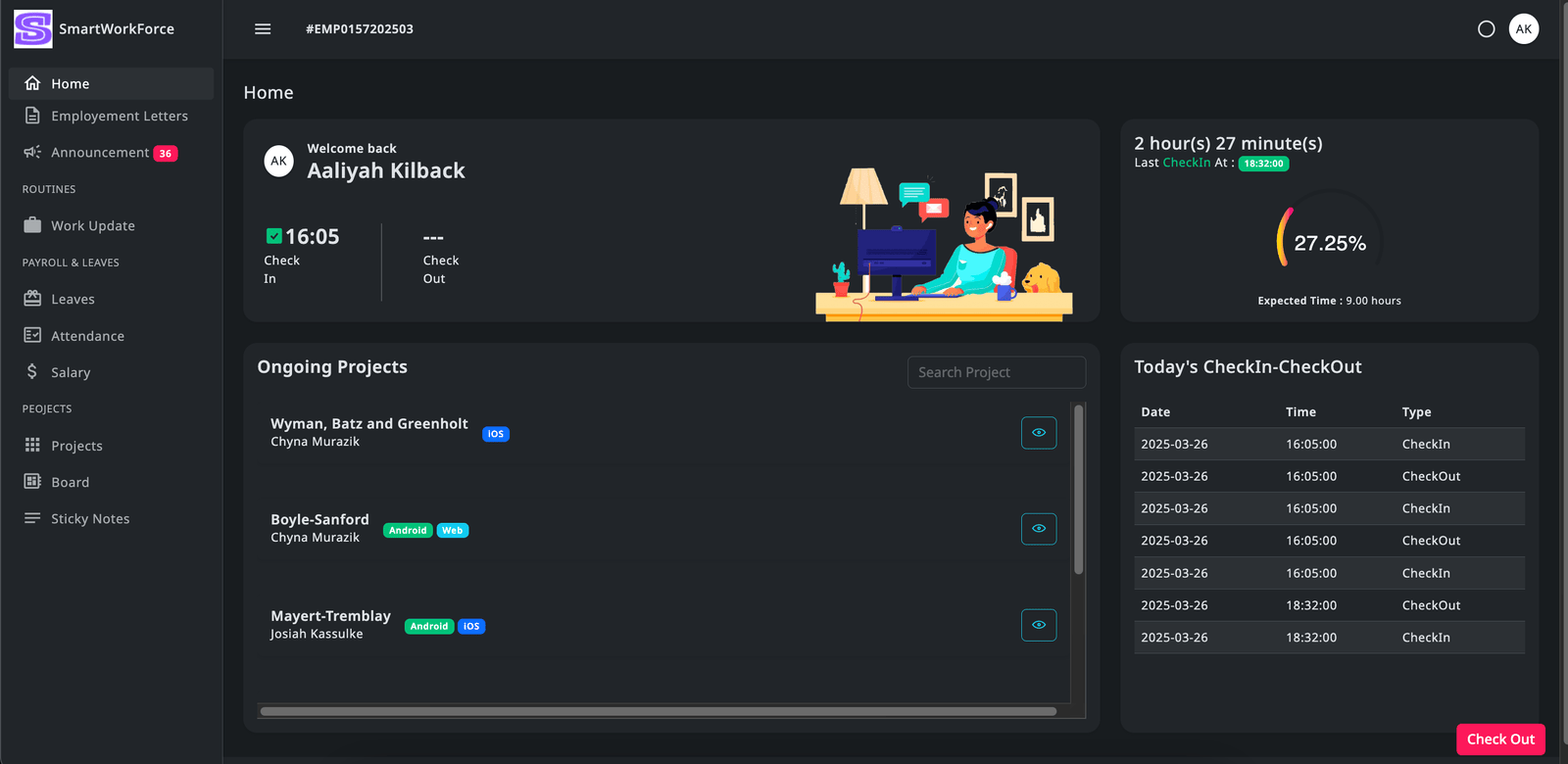Go to the Board page

coord(70,482)
